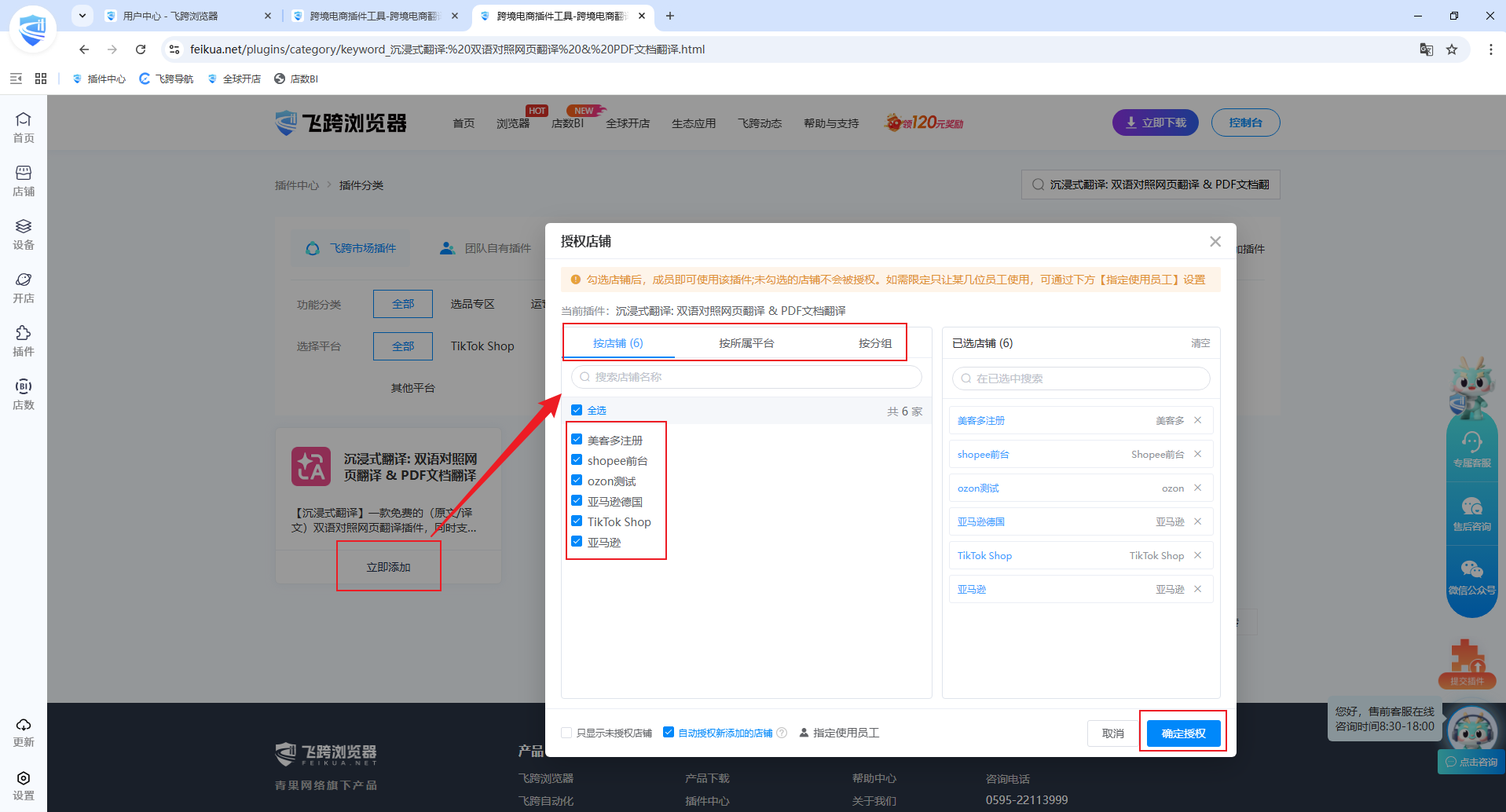1506x812 pixels.
Task: Click the 在已选中搜索 search field
Action: (x=1081, y=379)
